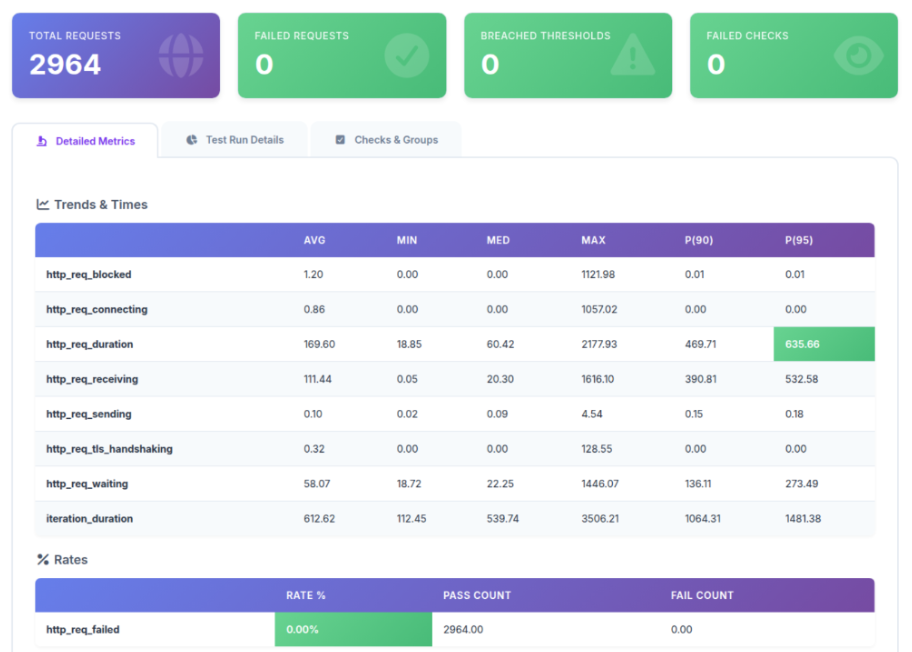This screenshot has width=912, height=652.
Task: Click the http_req_duration max value 2177.93
Action: (x=599, y=344)
